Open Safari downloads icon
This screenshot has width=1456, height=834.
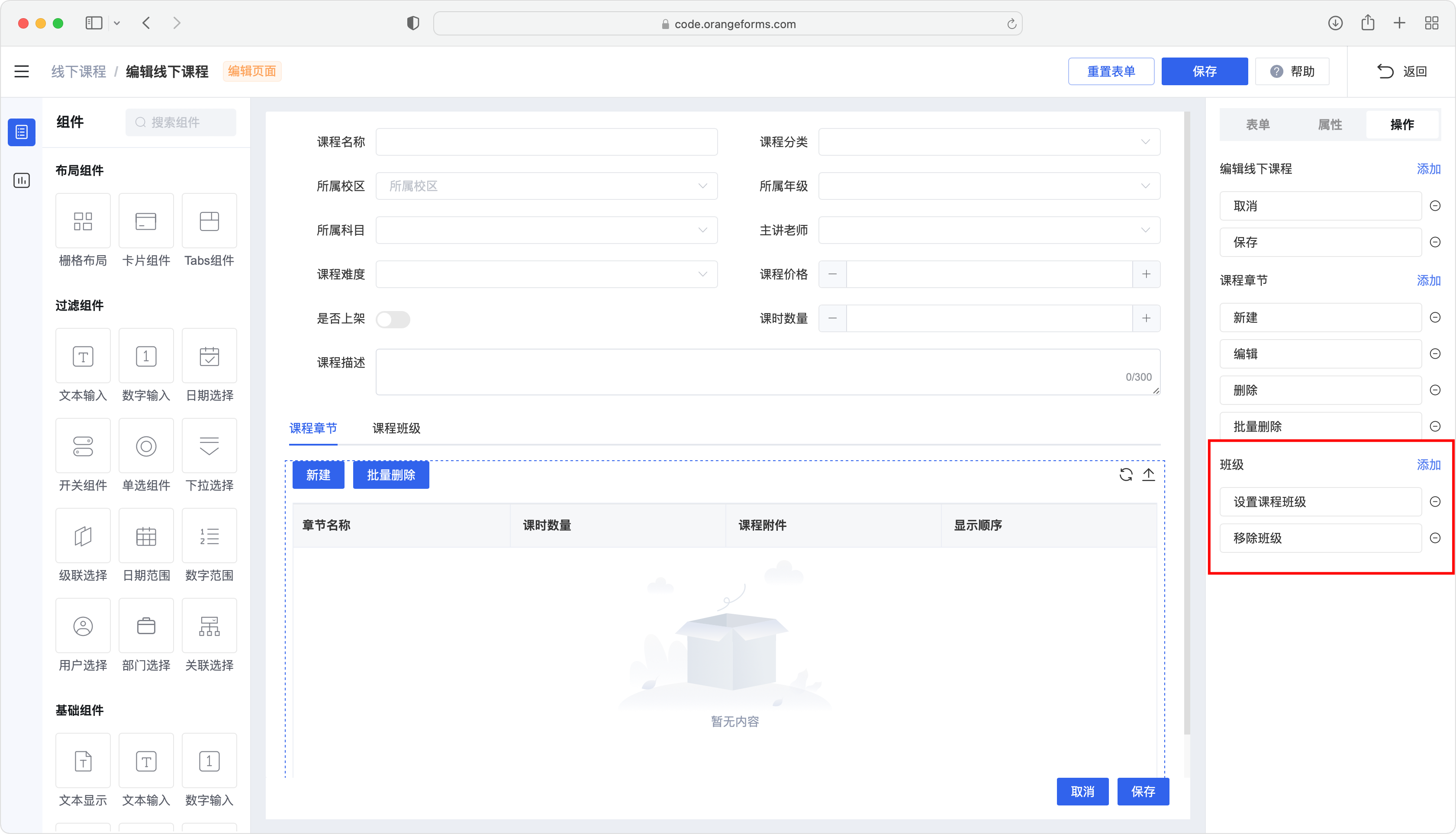click(x=1336, y=23)
